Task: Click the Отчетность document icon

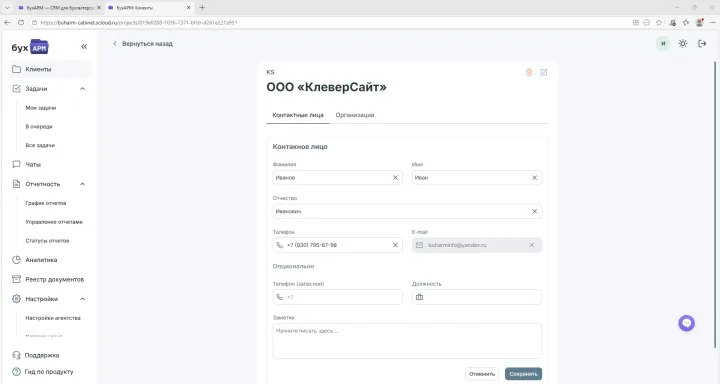Action: click(17, 184)
